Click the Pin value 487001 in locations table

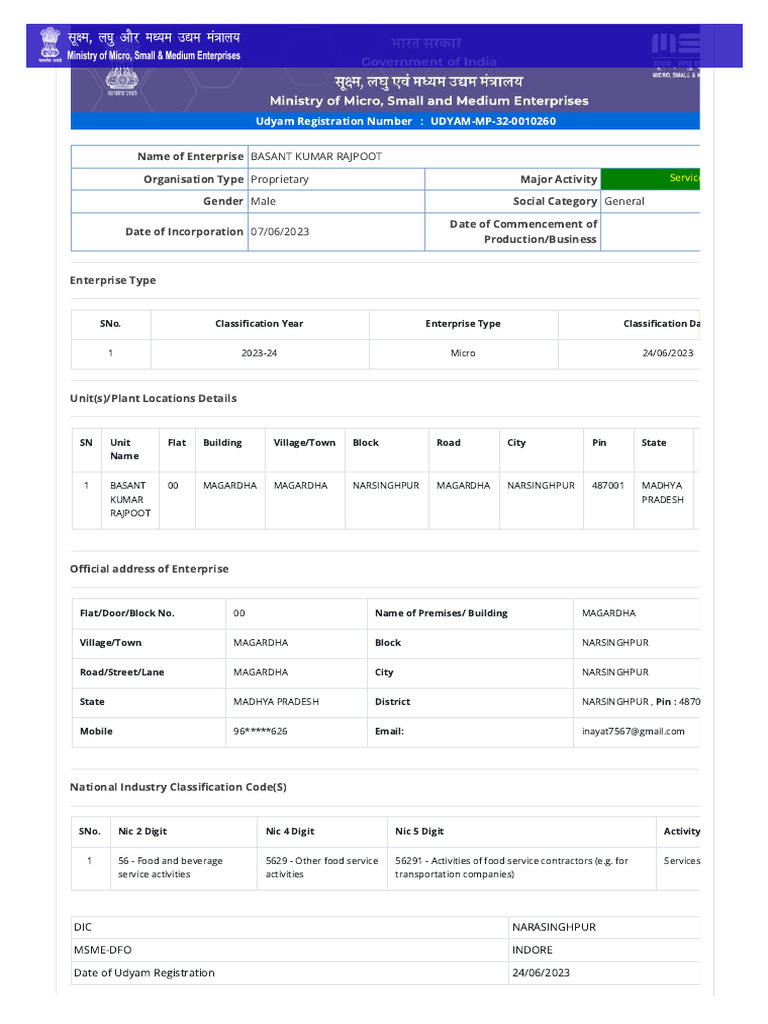[608, 485]
